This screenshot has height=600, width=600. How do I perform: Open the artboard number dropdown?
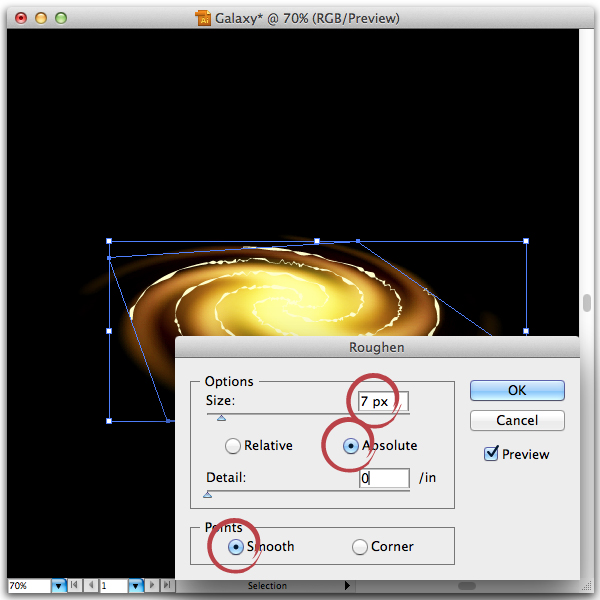[135, 585]
